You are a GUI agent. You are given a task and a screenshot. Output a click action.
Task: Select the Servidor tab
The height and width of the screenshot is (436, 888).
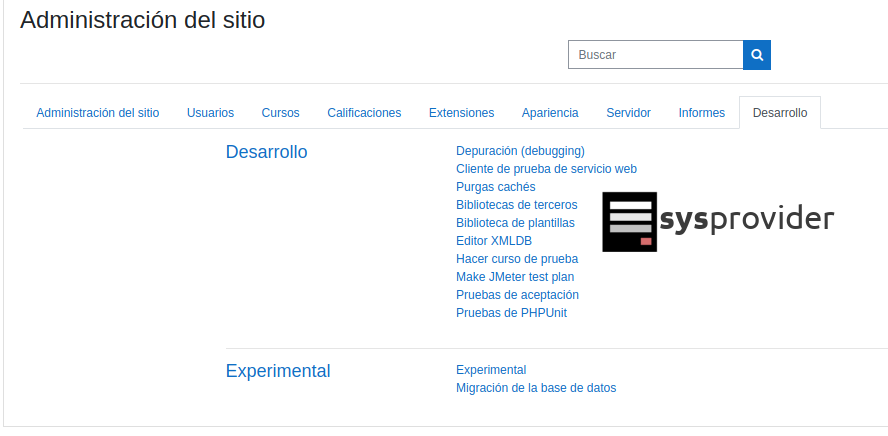tap(628, 113)
